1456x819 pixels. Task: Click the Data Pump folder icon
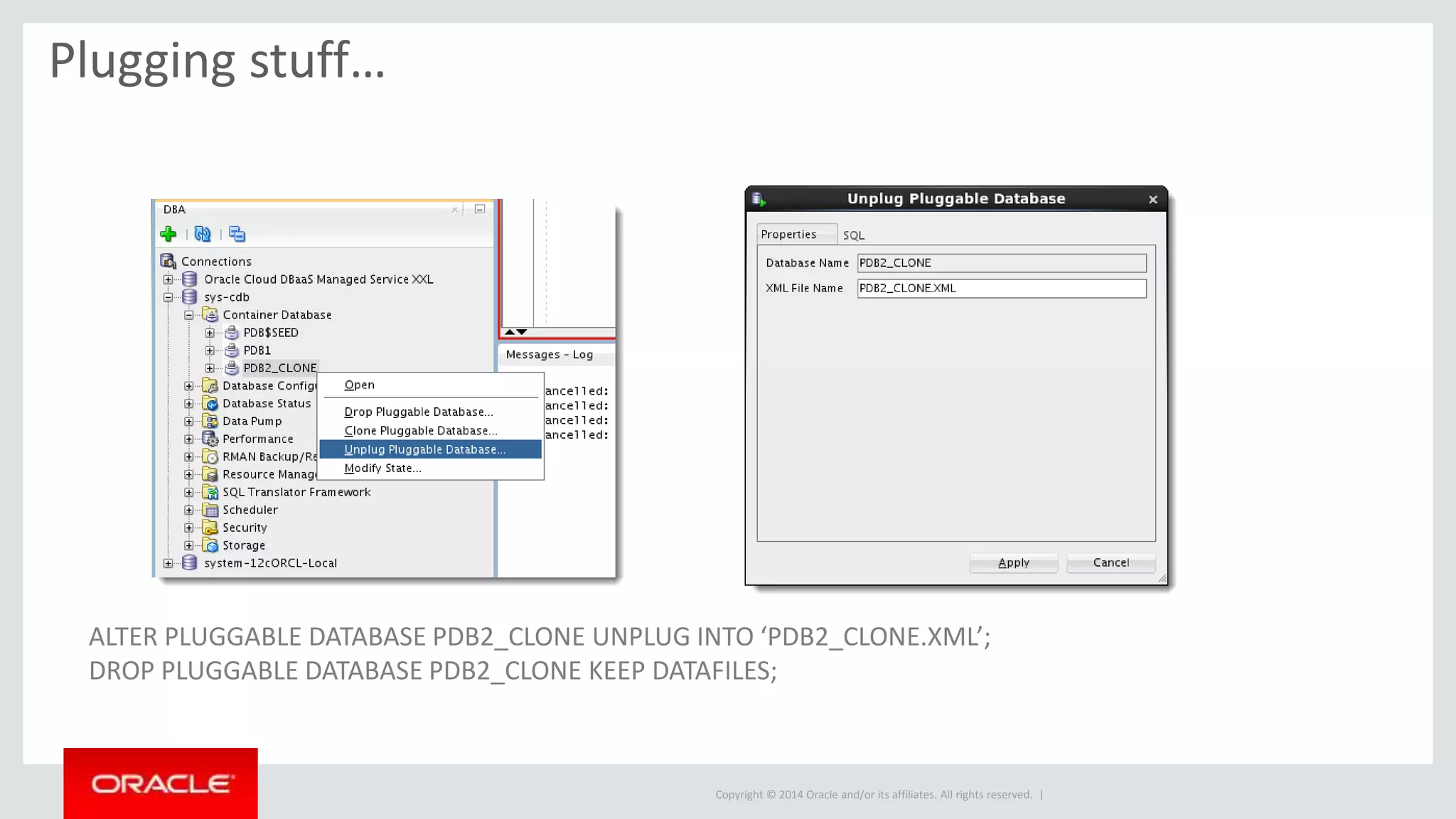pyautogui.click(x=210, y=422)
